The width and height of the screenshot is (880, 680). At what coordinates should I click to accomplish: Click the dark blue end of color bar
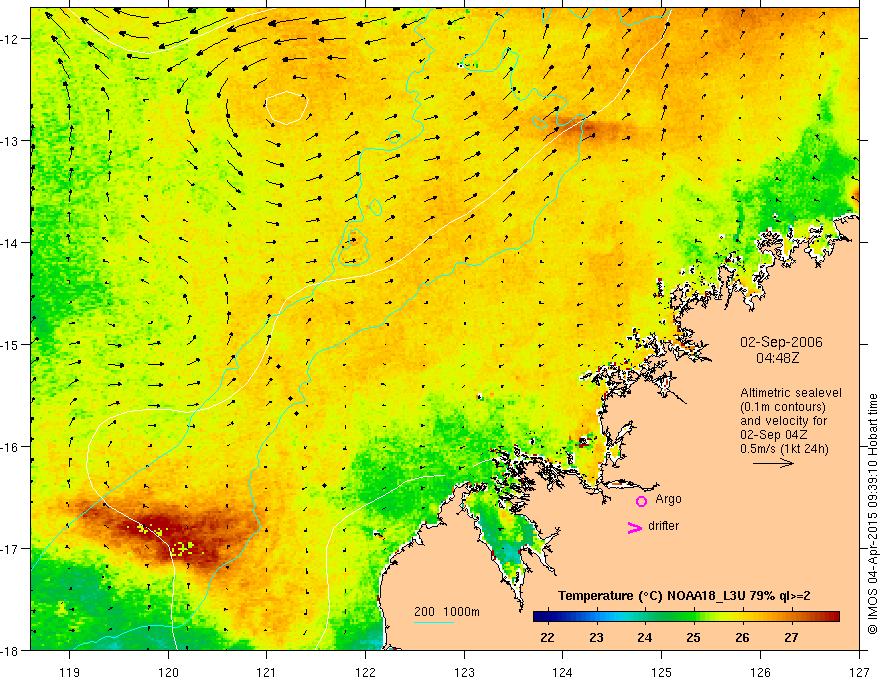[539, 617]
